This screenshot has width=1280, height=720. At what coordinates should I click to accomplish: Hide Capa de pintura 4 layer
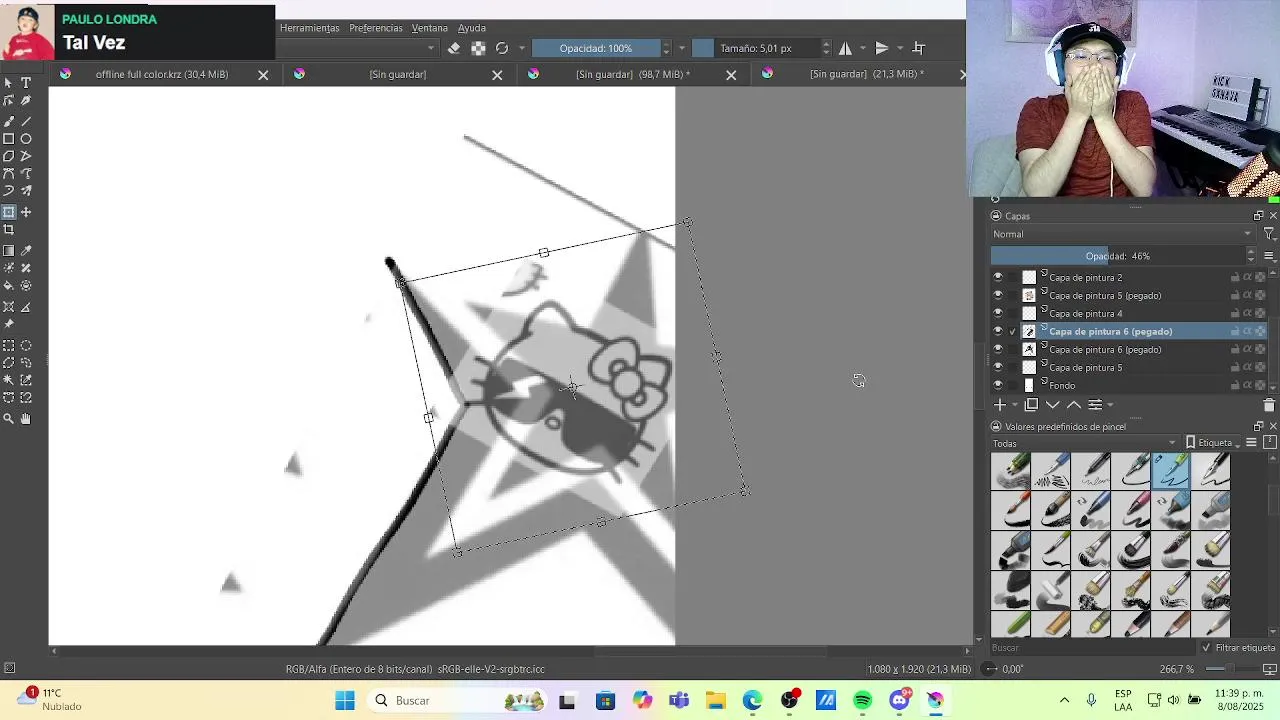click(x=997, y=314)
